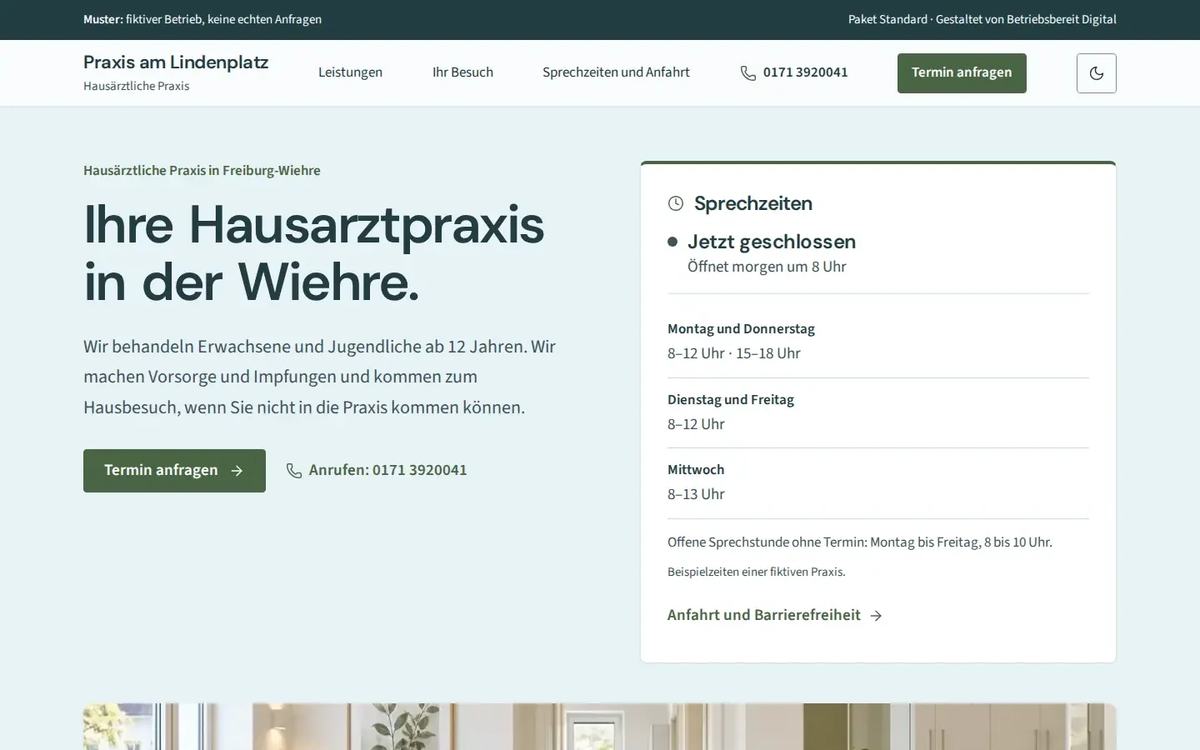This screenshot has height=750, width=1200.
Task: Click the practice interior photo
Action: coord(600,727)
